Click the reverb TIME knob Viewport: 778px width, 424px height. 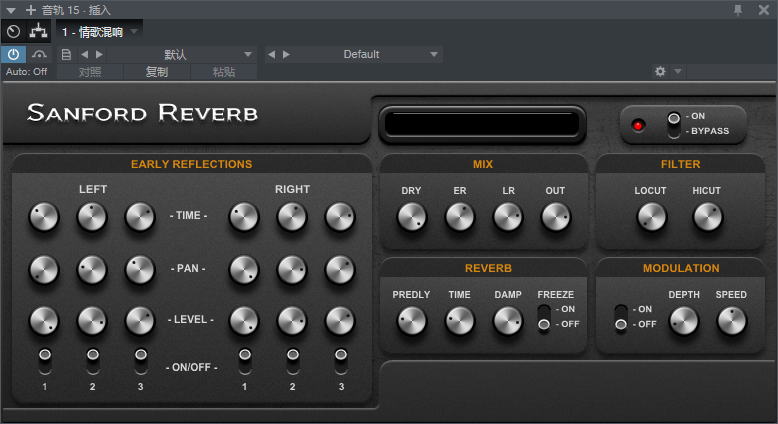click(460, 321)
